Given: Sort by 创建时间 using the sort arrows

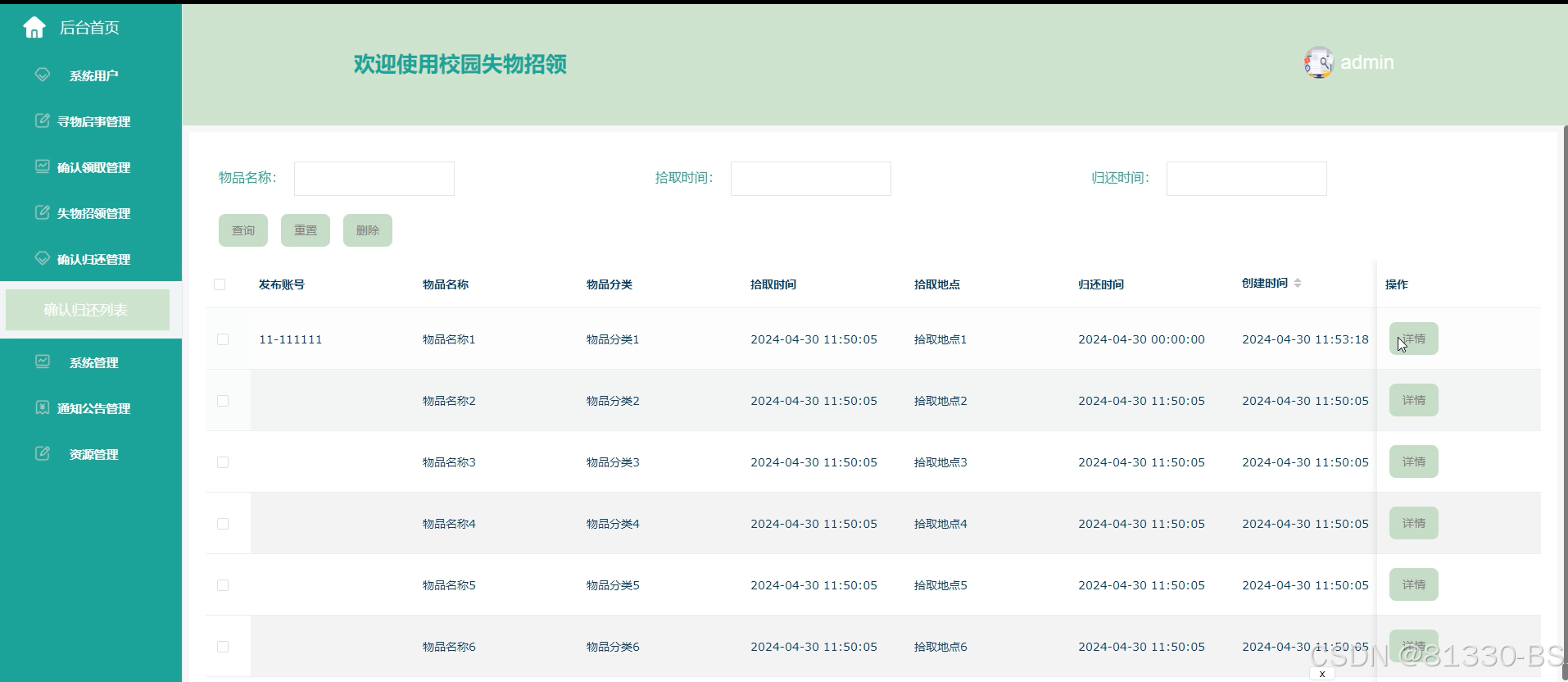Looking at the screenshot, I should tap(1298, 283).
